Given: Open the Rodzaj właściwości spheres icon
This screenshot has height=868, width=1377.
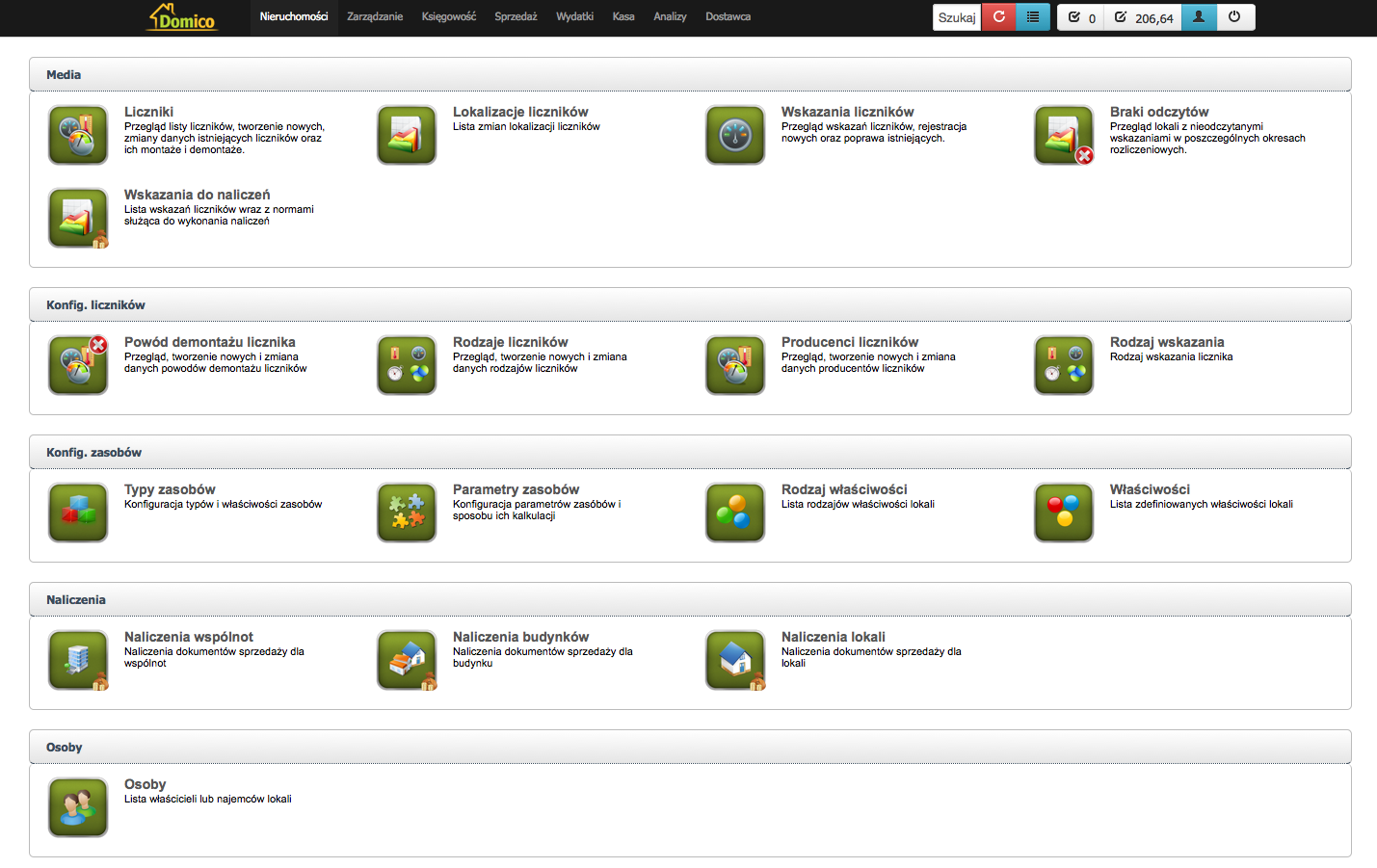Looking at the screenshot, I should 735,513.
